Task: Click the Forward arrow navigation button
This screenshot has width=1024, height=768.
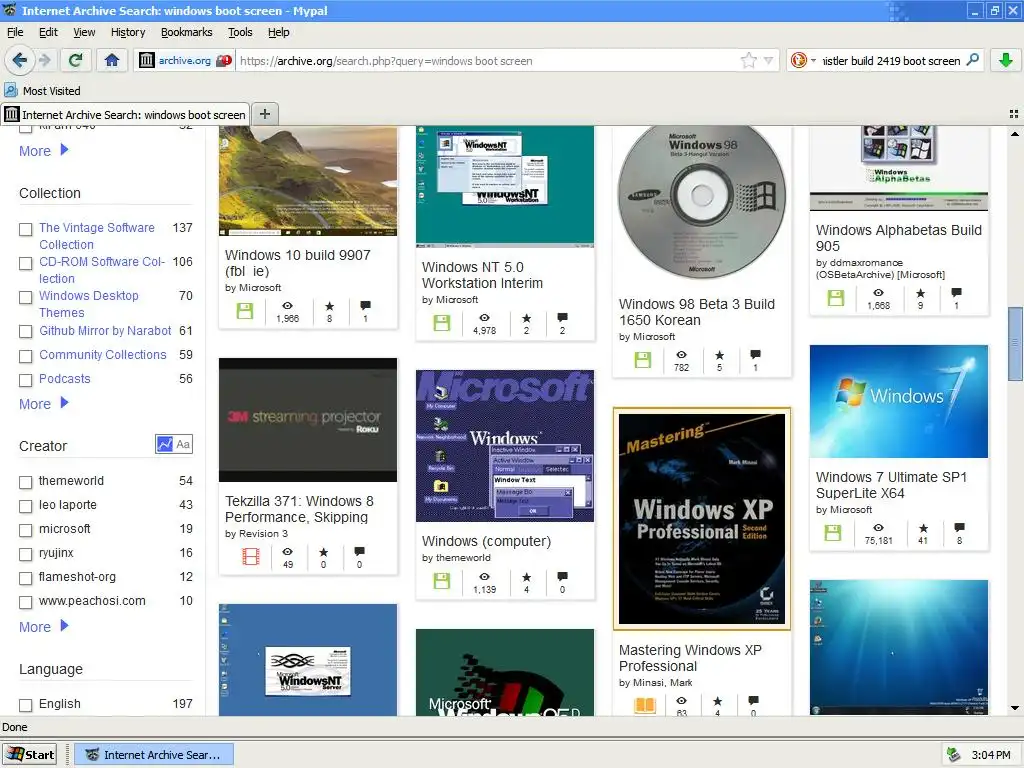Action: [x=44, y=61]
